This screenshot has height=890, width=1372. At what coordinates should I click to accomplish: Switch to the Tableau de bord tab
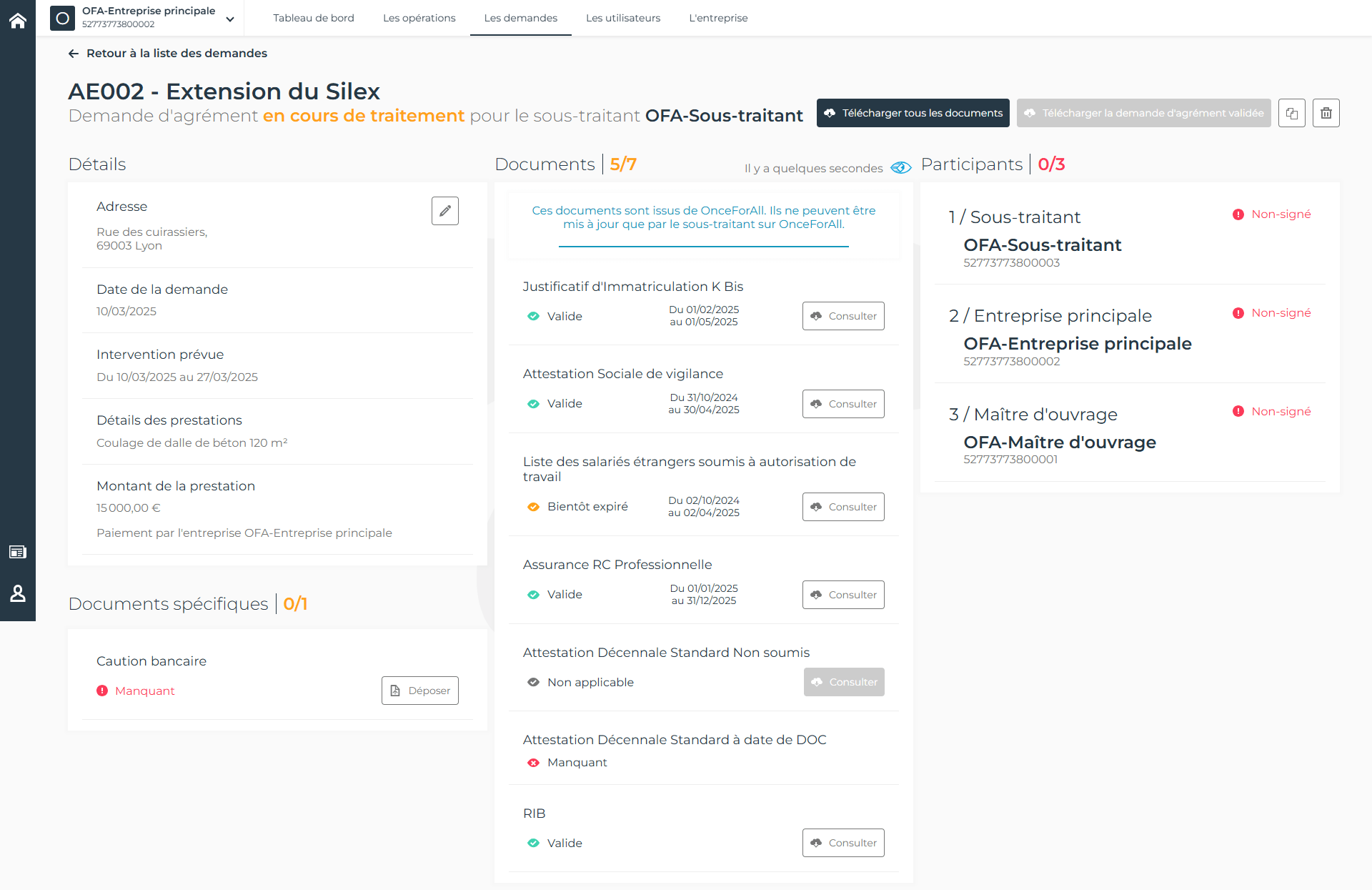point(313,18)
